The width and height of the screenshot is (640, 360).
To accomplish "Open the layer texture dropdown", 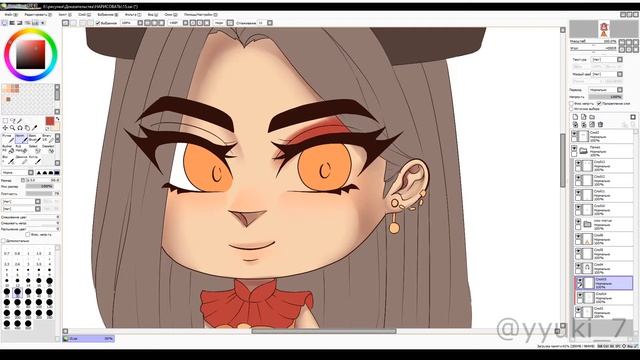I will pos(620,60).
